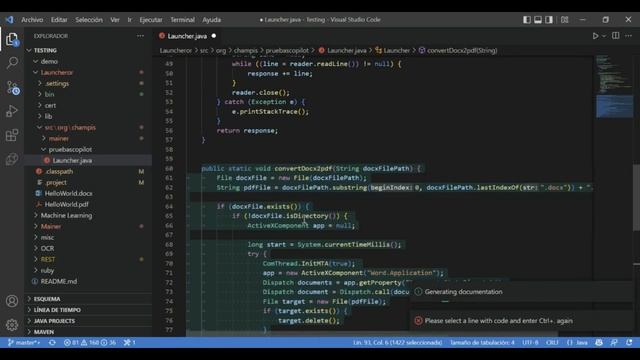Change UTF-8 file encoding
640x360 pixels.
tap(530, 342)
